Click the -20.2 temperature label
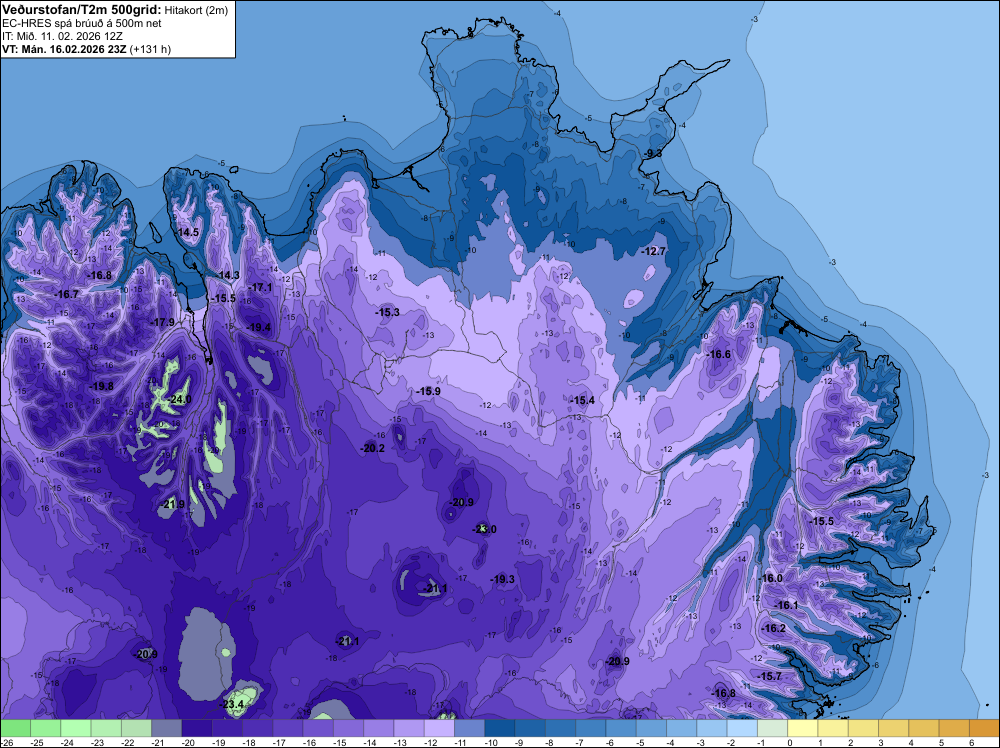Screen dimensions: 1000x748 pyautogui.click(x=372, y=448)
